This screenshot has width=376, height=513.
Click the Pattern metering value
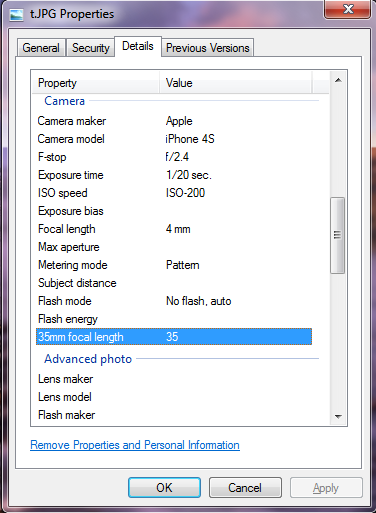click(x=183, y=265)
